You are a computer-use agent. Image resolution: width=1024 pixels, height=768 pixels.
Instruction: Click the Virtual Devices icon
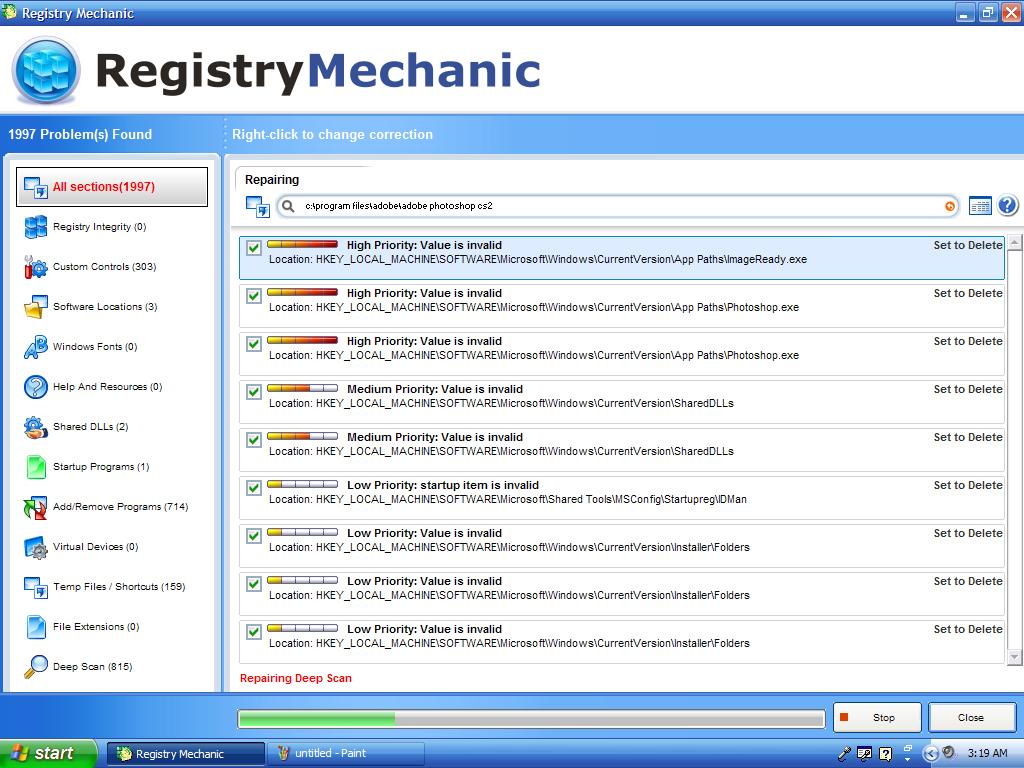35,547
